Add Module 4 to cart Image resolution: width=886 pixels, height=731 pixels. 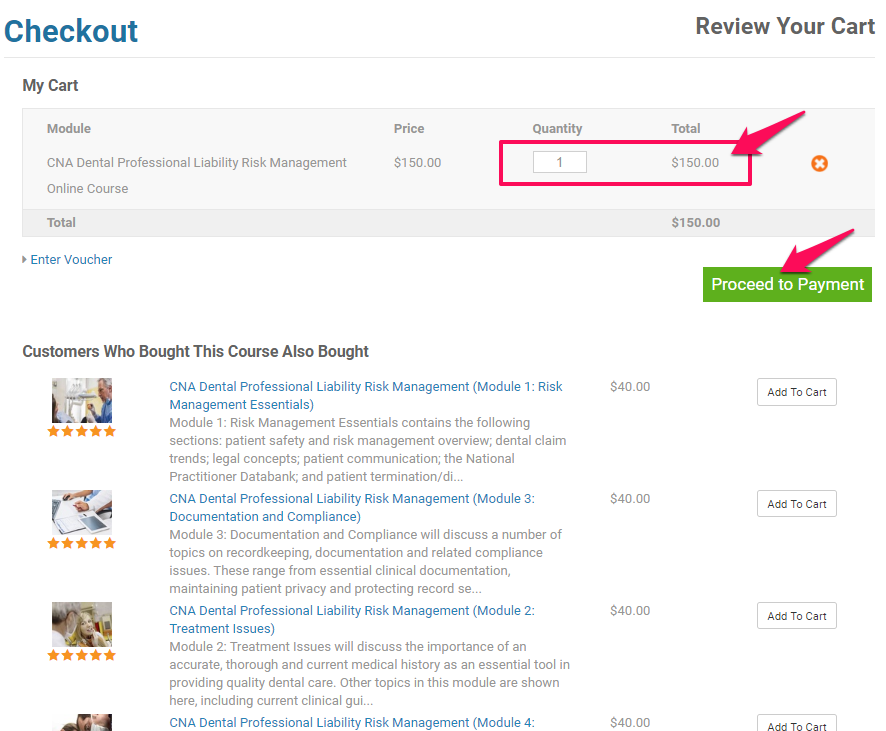(x=796, y=724)
